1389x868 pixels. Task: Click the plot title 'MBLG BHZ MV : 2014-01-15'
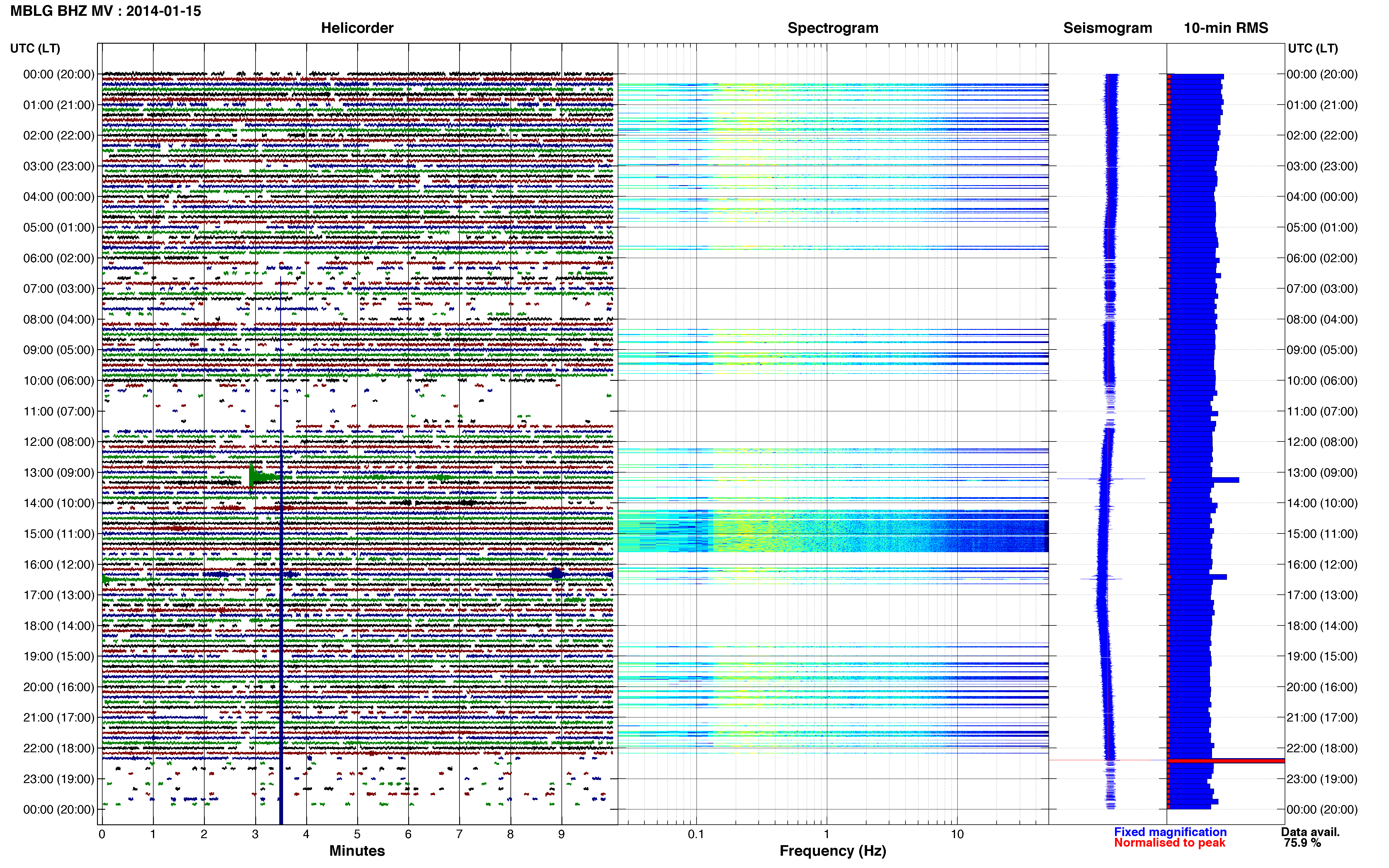point(106,11)
